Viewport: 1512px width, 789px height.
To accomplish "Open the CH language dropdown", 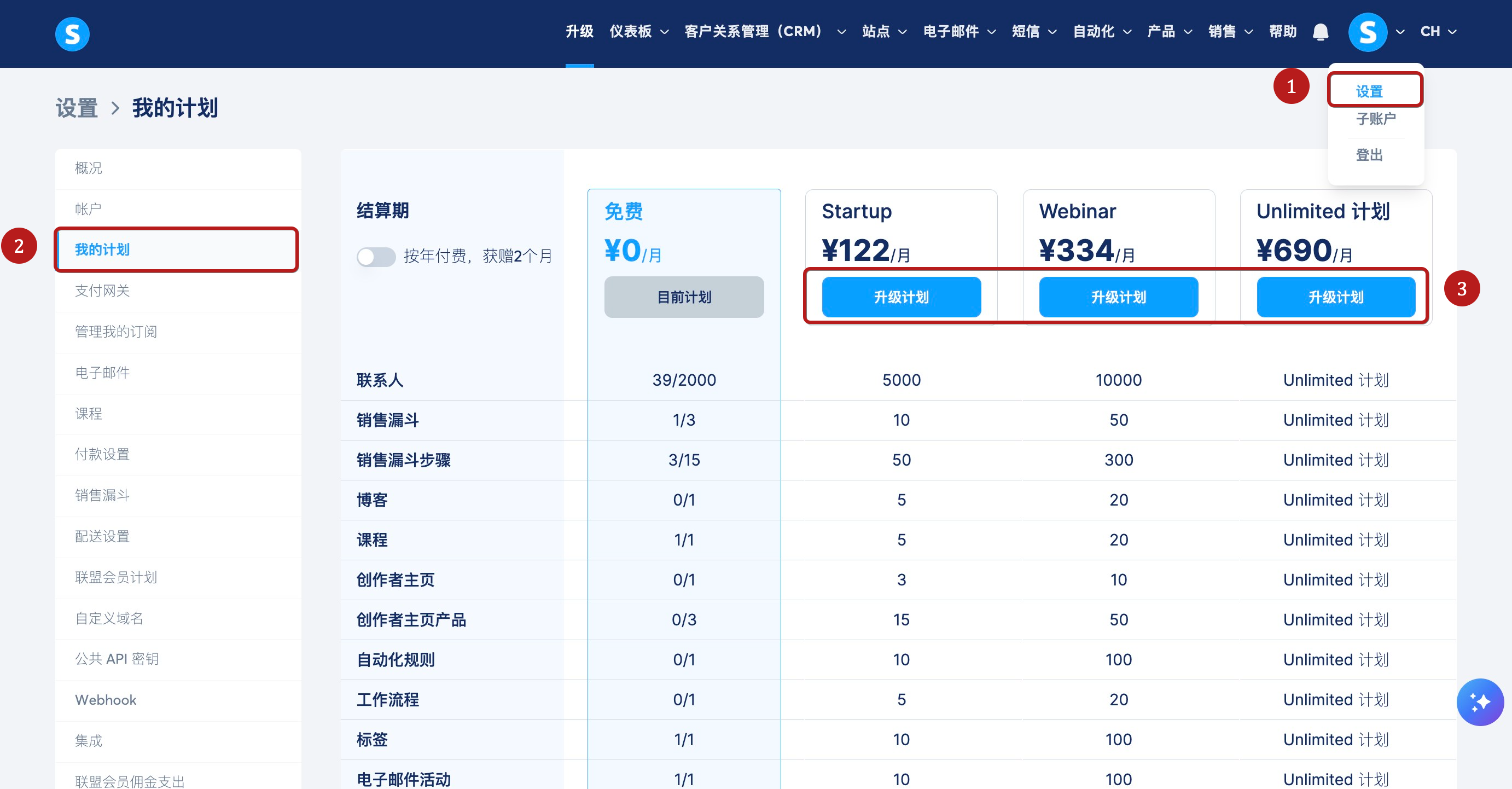I will [x=1438, y=32].
